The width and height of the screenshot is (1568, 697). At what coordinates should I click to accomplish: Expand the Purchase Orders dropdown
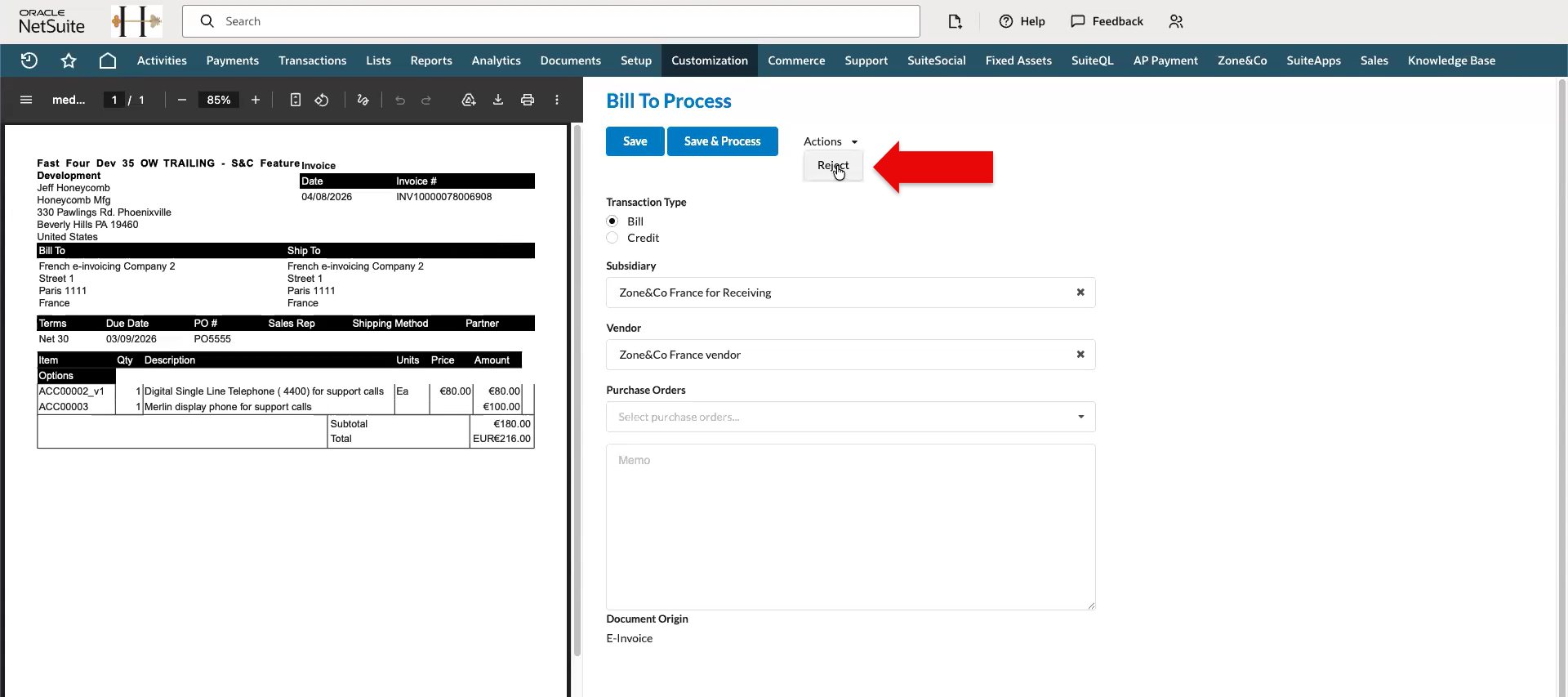click(1081, 417)
